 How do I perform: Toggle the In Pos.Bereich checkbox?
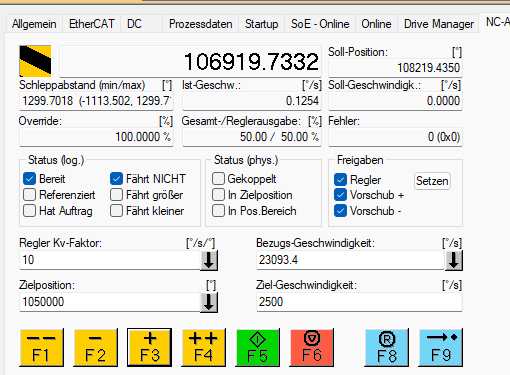coord(218,211)
